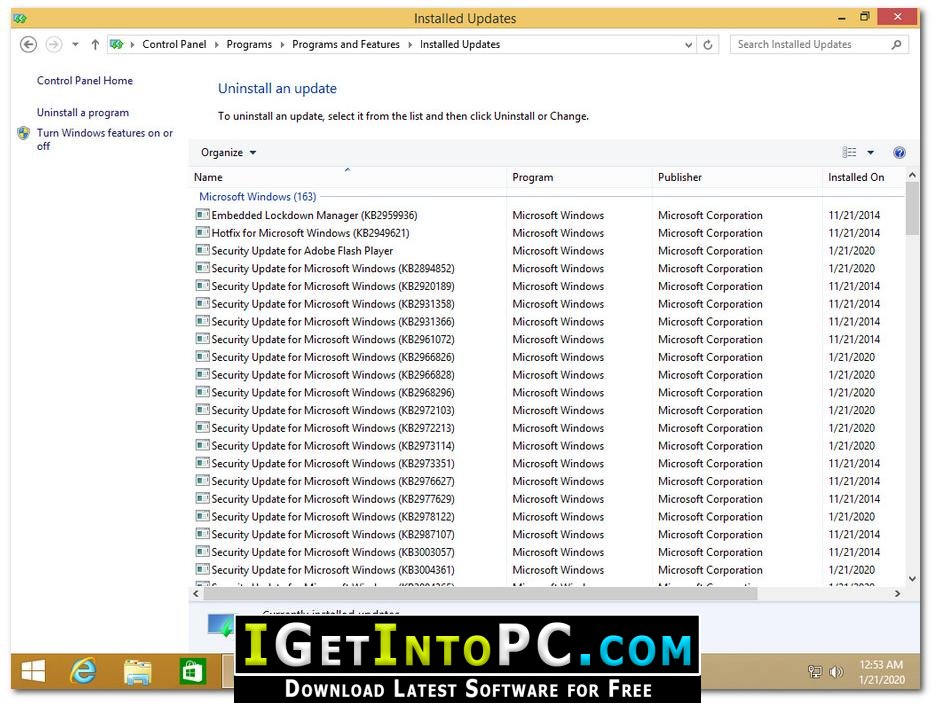Click vertical scrollbar up arrow

[912, 175]
